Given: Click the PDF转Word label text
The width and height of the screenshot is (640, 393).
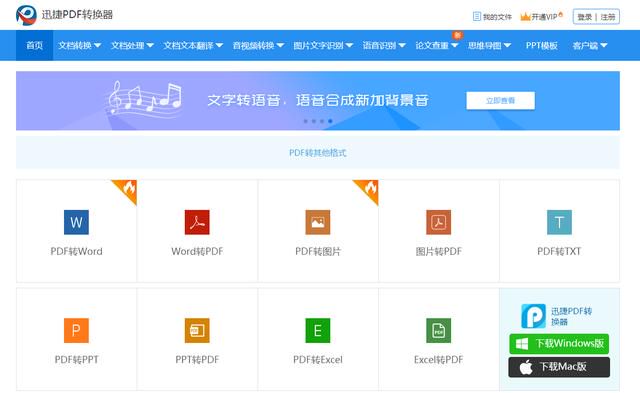Looking at the screenshot, I should coord(76,251).
